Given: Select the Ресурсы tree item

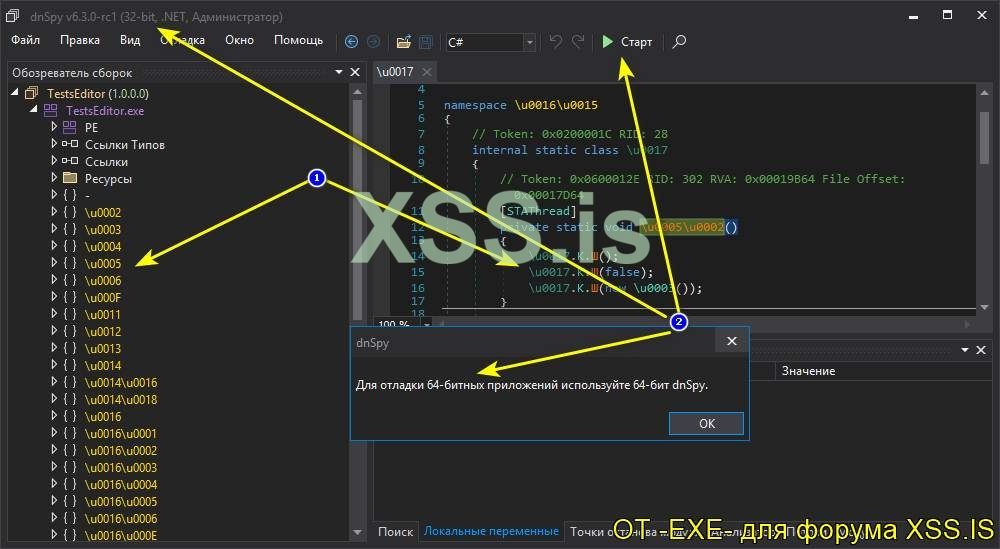Looking at the screenshot, I should 108,179.
